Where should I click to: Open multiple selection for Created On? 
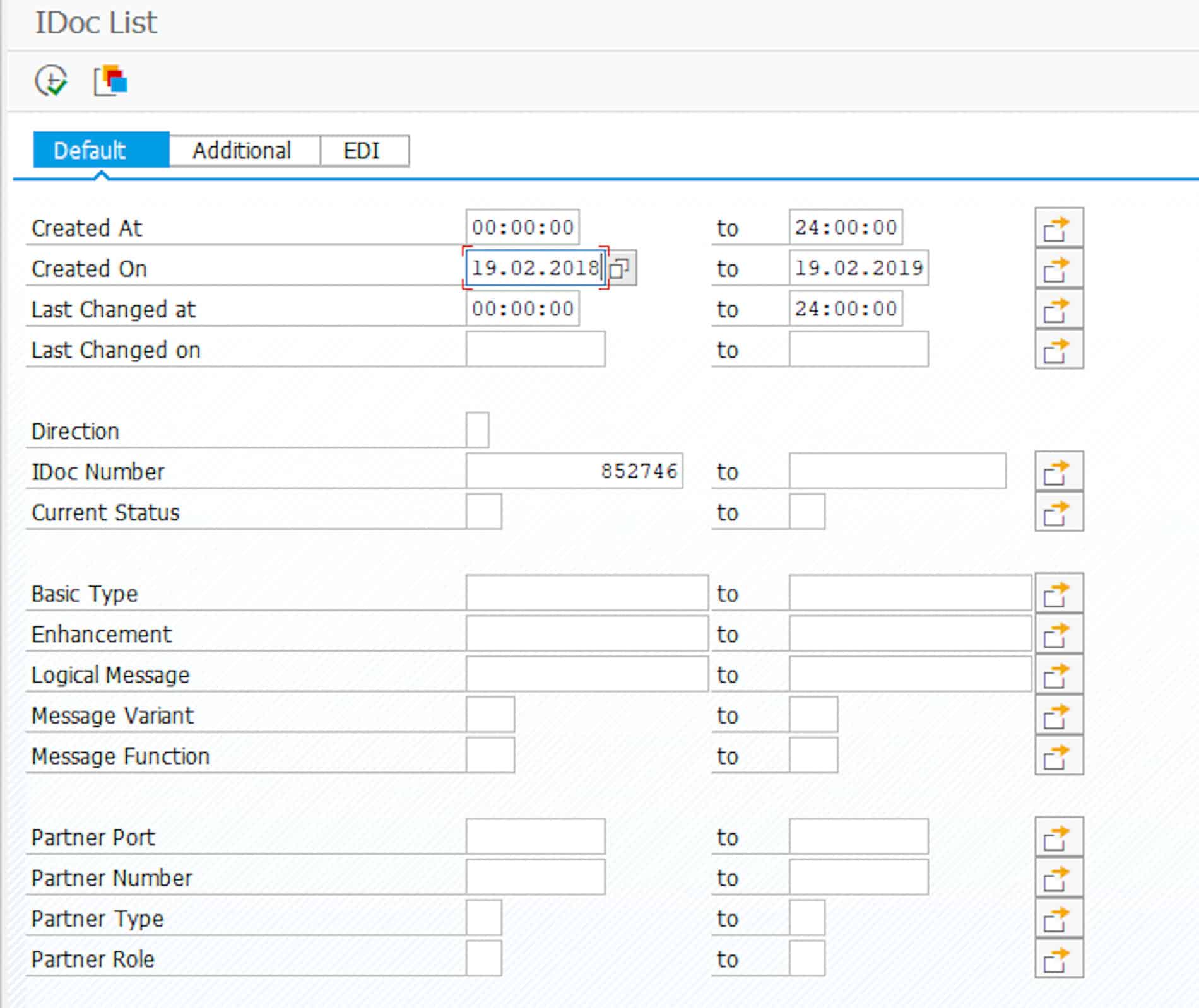point(1058,268)
